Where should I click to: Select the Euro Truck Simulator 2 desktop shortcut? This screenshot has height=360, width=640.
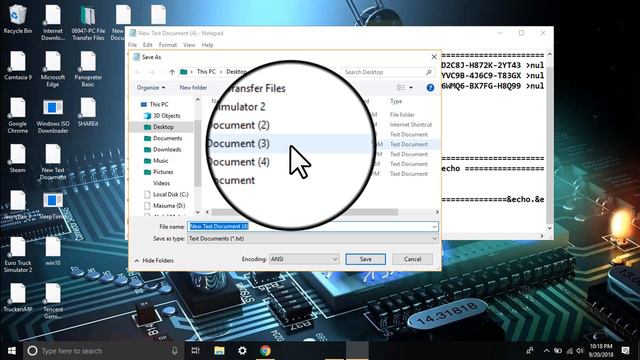coord(18,255)
